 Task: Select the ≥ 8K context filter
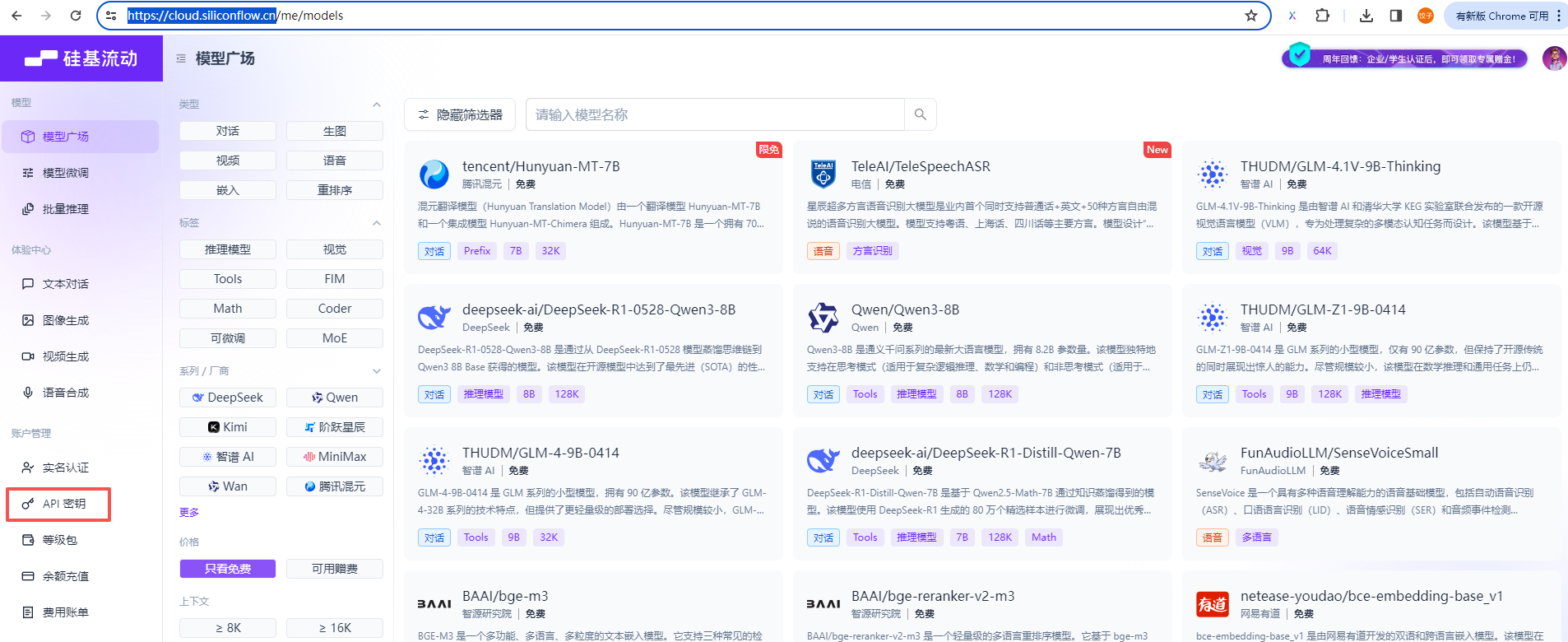point(228,628)
